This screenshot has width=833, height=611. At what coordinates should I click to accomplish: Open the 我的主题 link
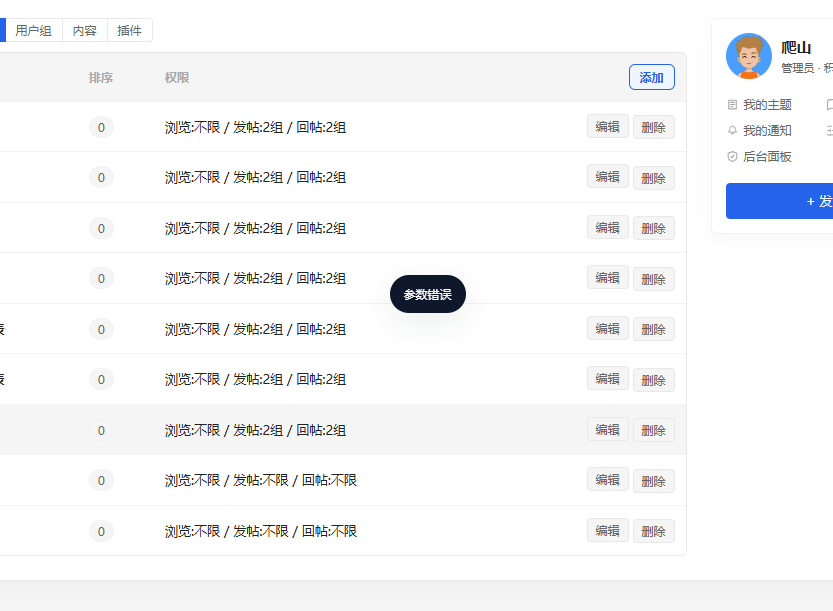click(x=767, y=105)
